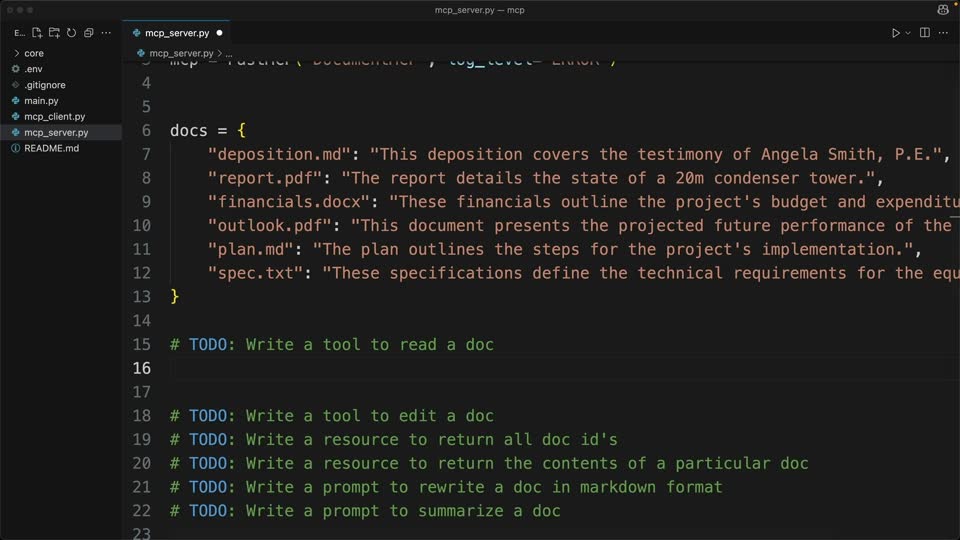
Task: Click line number 6 in the gutter
Action: [x=146, y=130]
